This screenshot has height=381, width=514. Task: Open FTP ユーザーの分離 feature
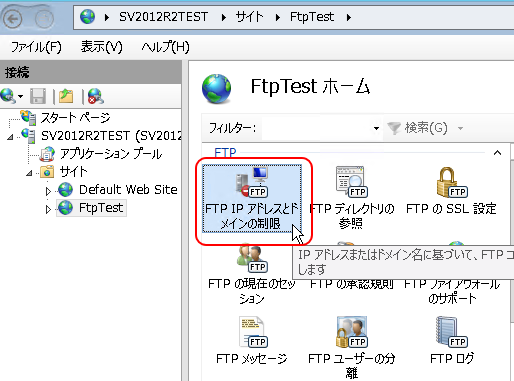pos(351,347)
